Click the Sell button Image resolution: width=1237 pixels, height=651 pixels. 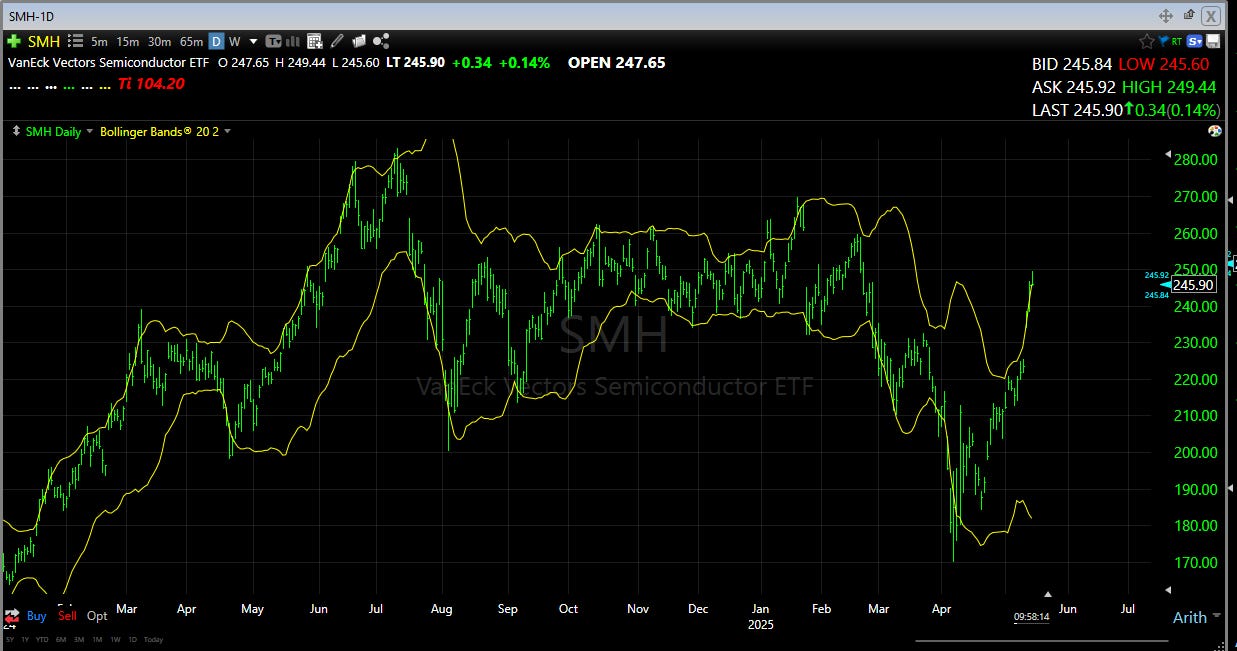pyautogui.click(x=67, y=616)
